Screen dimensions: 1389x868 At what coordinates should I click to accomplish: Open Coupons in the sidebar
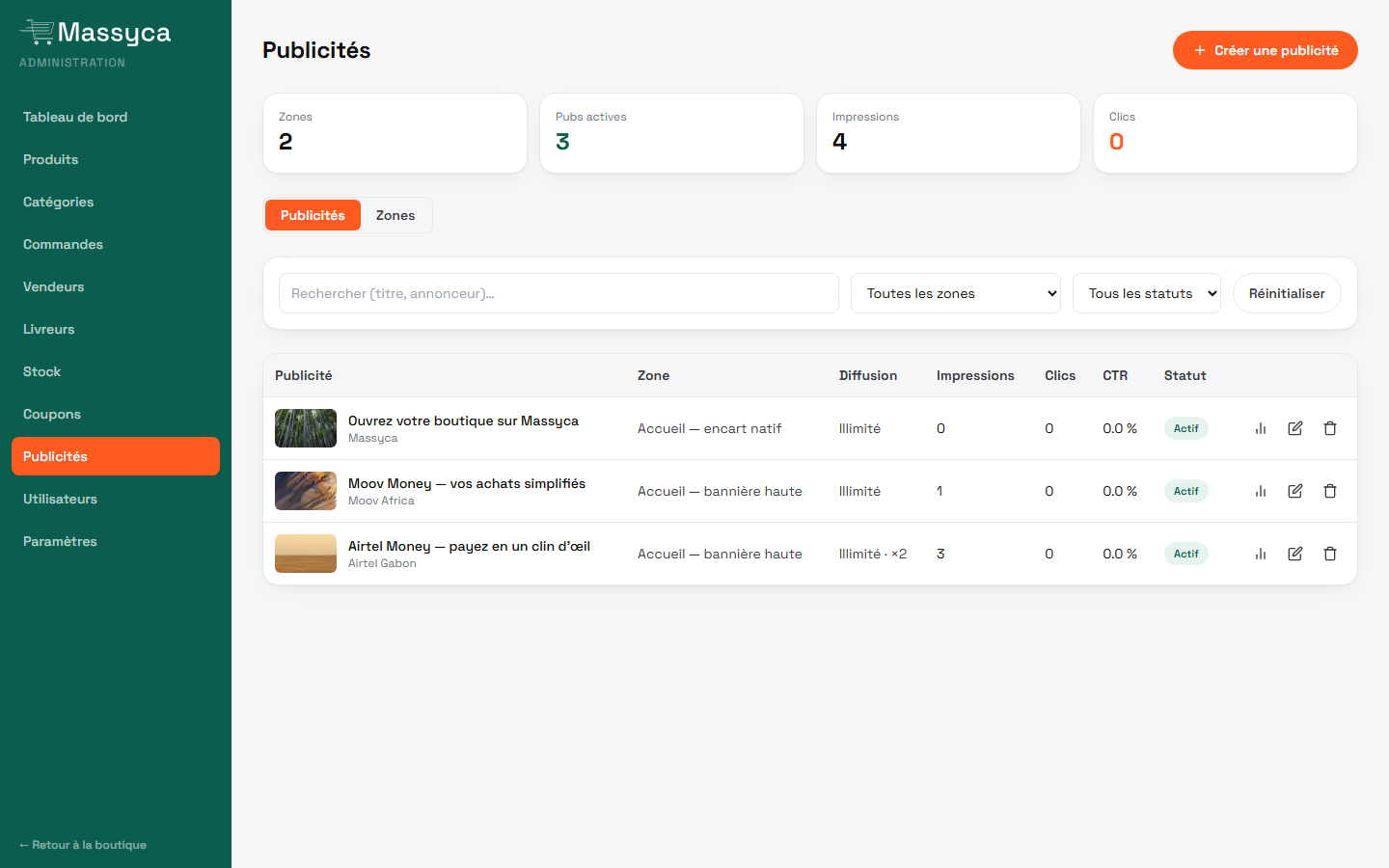click(x=116, y=414)
